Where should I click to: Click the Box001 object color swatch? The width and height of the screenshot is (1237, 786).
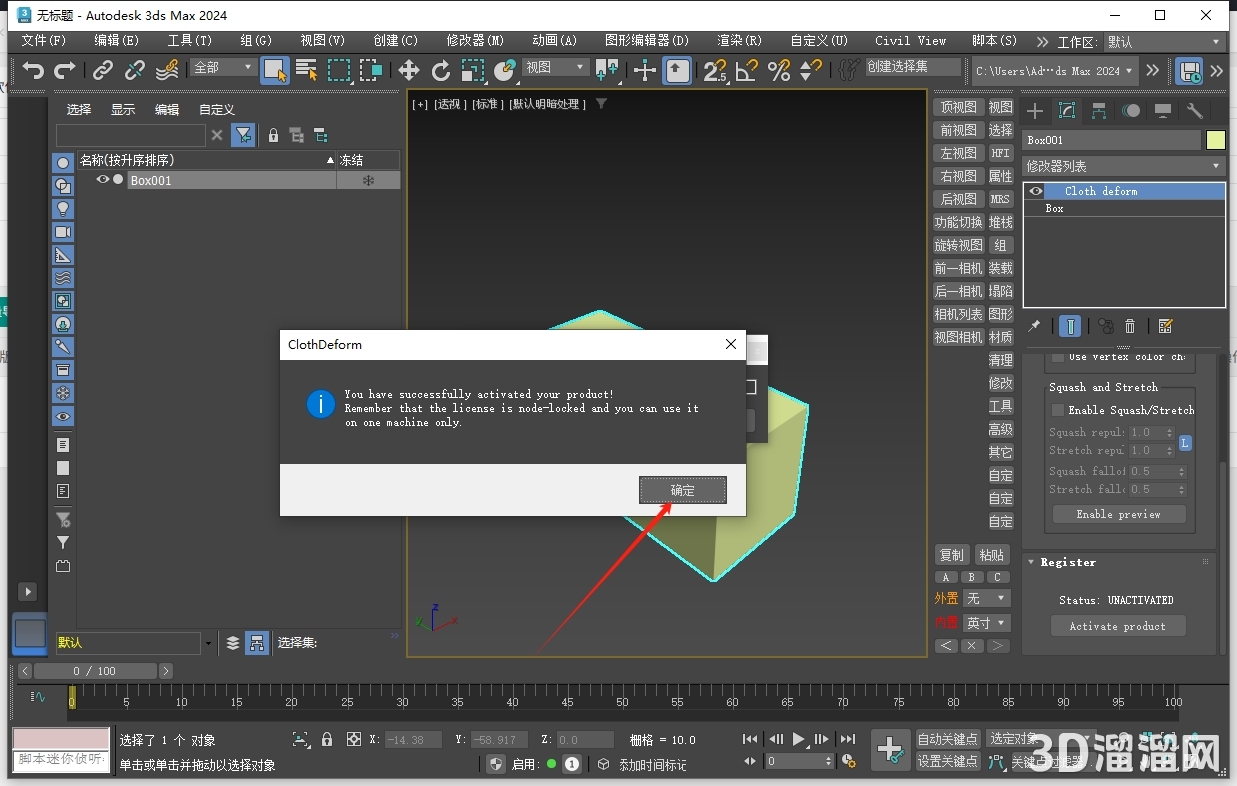point(1216,140)
